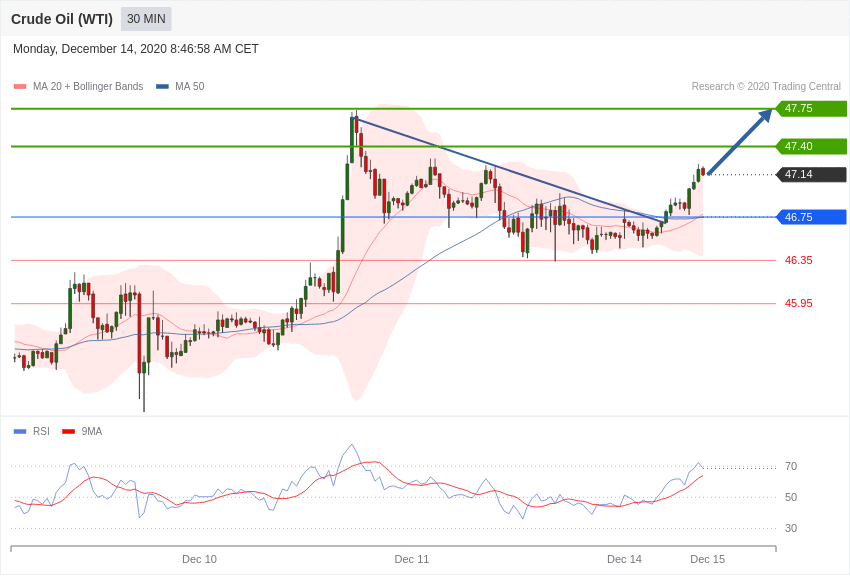Click the 46.35 support level label
Screen dimensions: 850x576
tap(799, 261)
